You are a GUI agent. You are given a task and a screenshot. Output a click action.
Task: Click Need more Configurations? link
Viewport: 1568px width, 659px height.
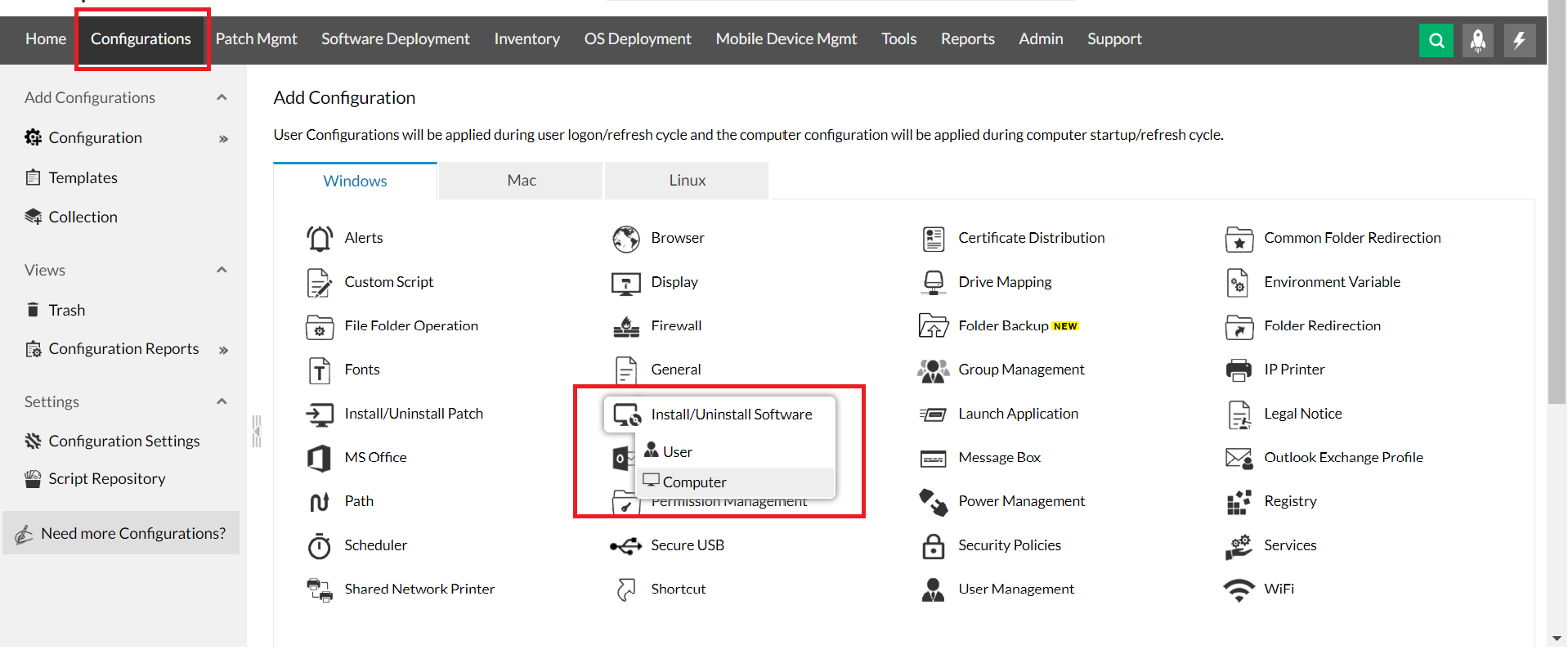[133, 534]
